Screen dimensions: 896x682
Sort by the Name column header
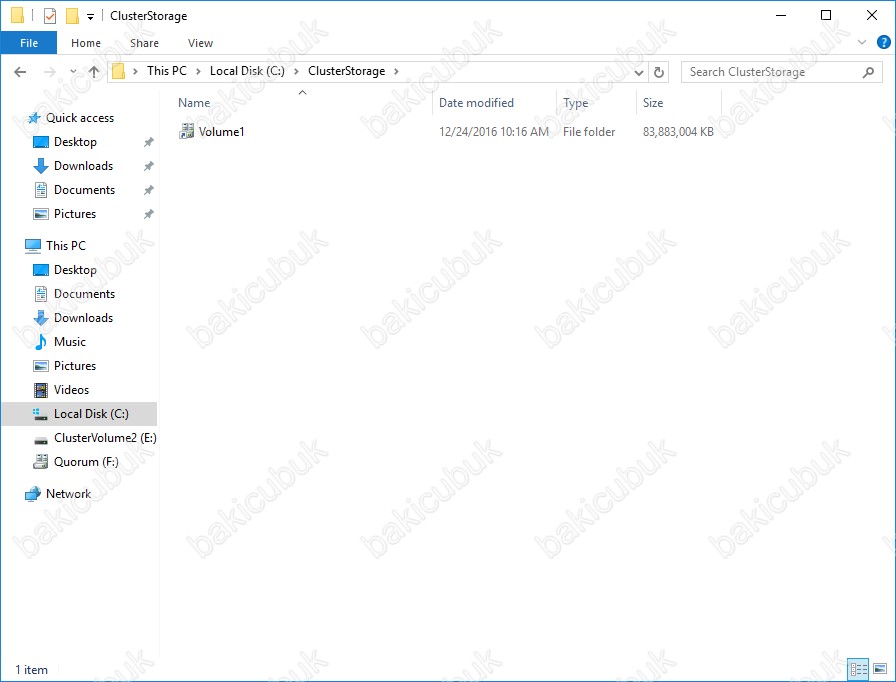(x=194, y=103)
